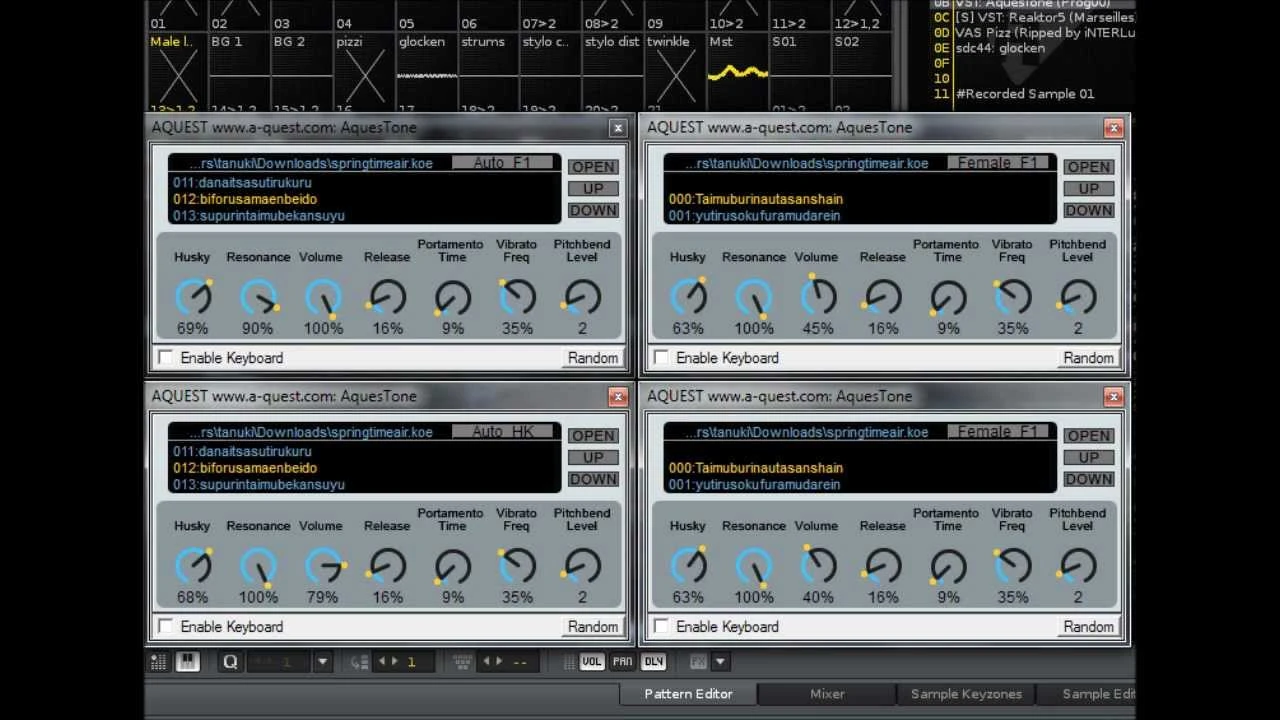Click the Volume knob showing 40%

(x=817, y=567)
